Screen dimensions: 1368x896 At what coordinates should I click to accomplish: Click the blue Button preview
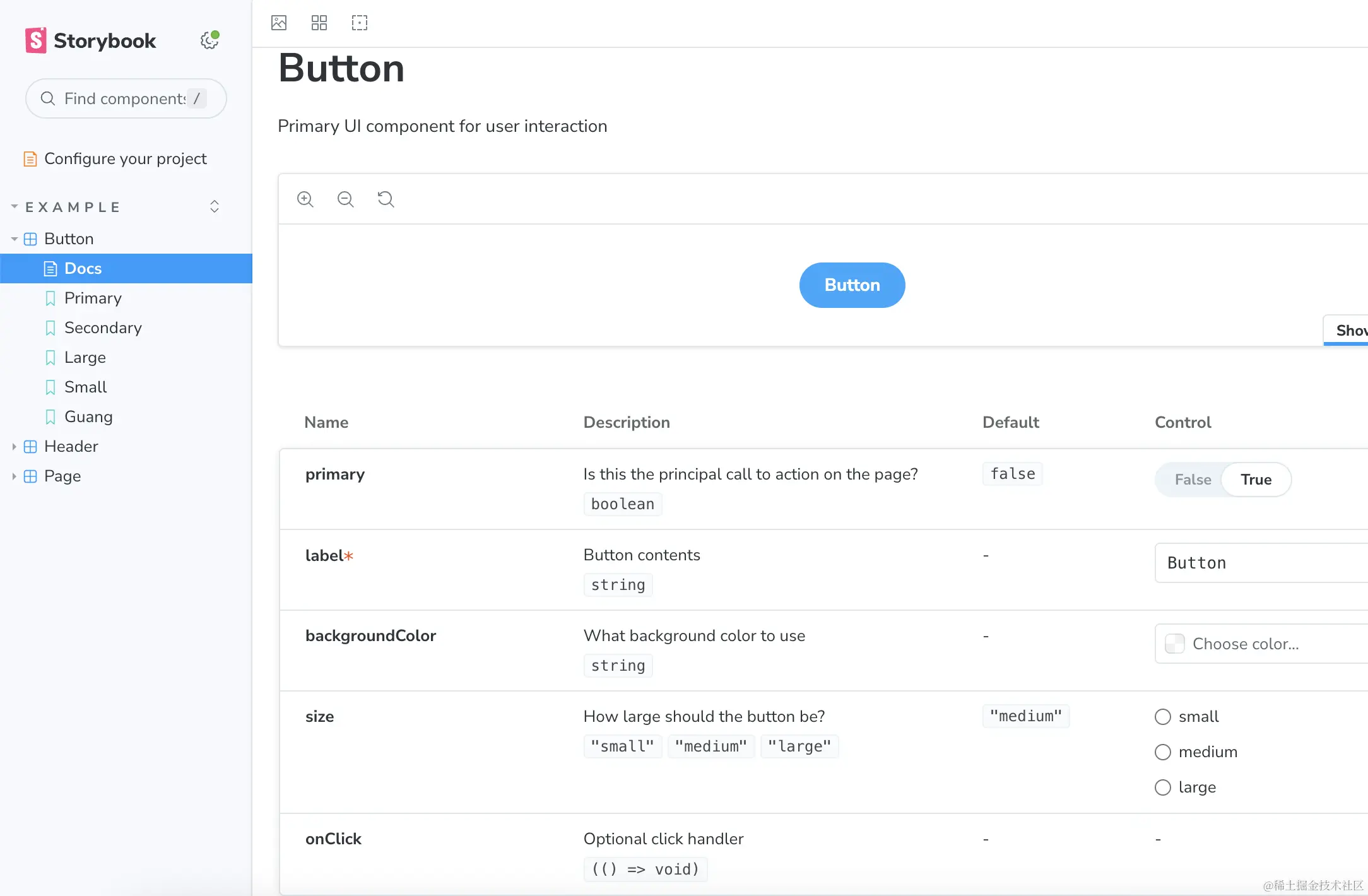point(852,285)
